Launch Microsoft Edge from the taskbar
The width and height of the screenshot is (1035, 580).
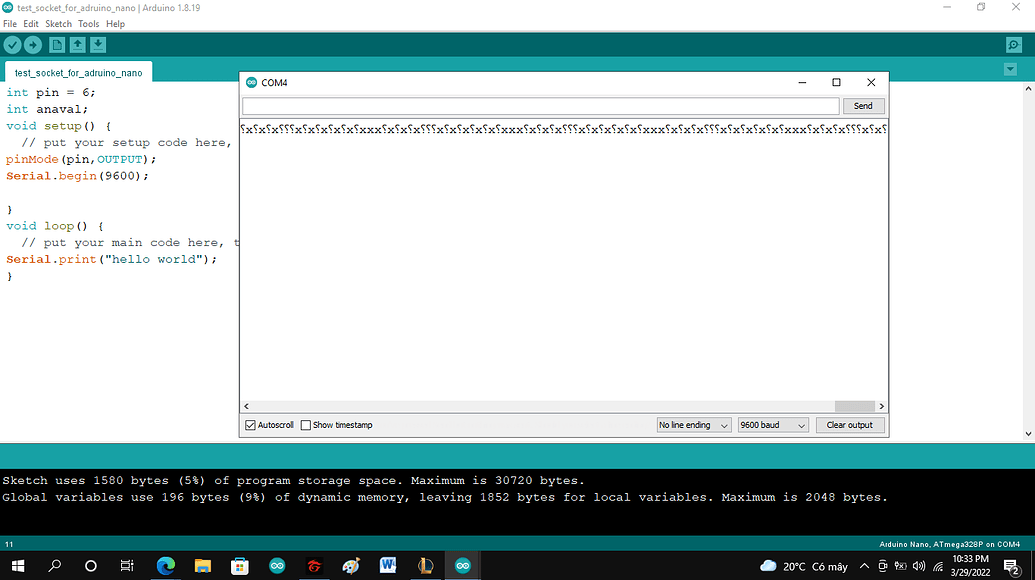coord(166,566)
